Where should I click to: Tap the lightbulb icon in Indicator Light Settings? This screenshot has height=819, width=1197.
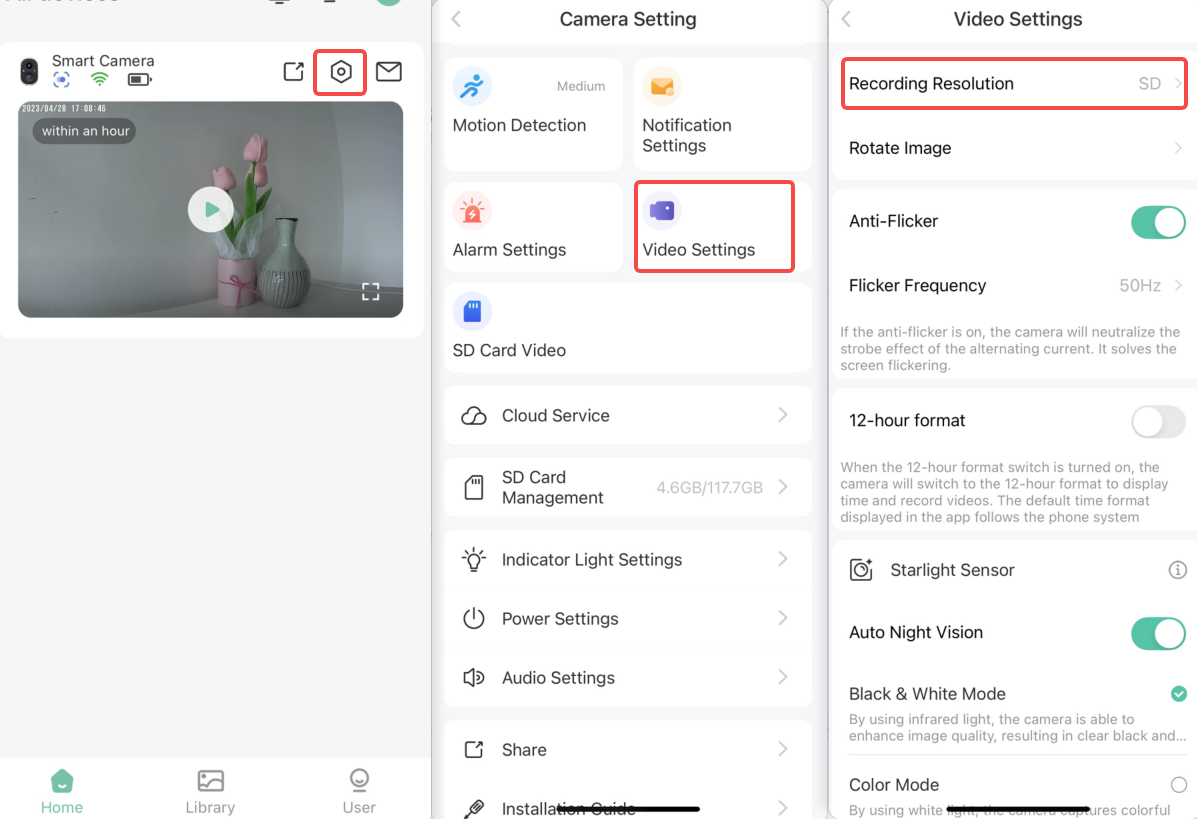click(x=474, y=559)
